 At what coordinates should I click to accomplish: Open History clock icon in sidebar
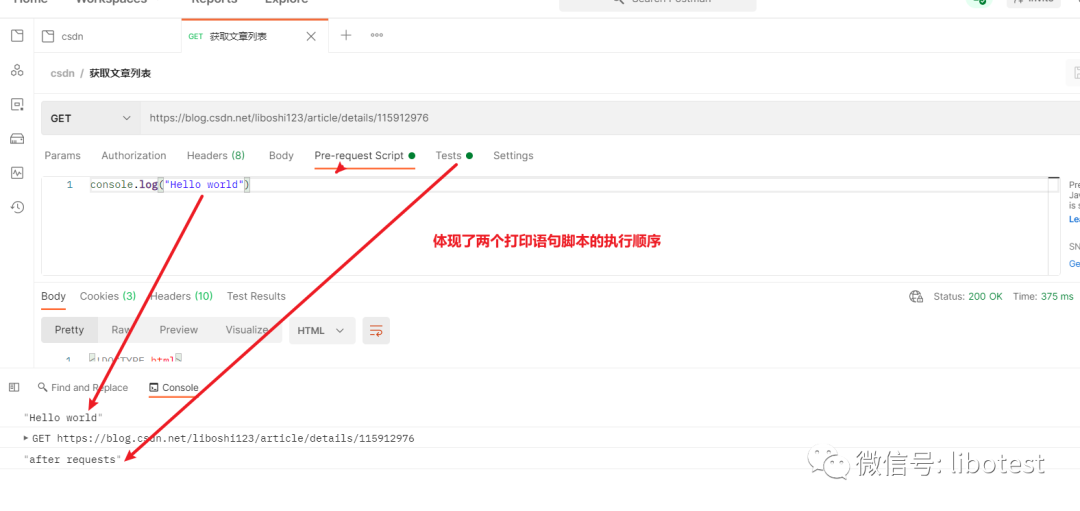[x=17, y=207]
